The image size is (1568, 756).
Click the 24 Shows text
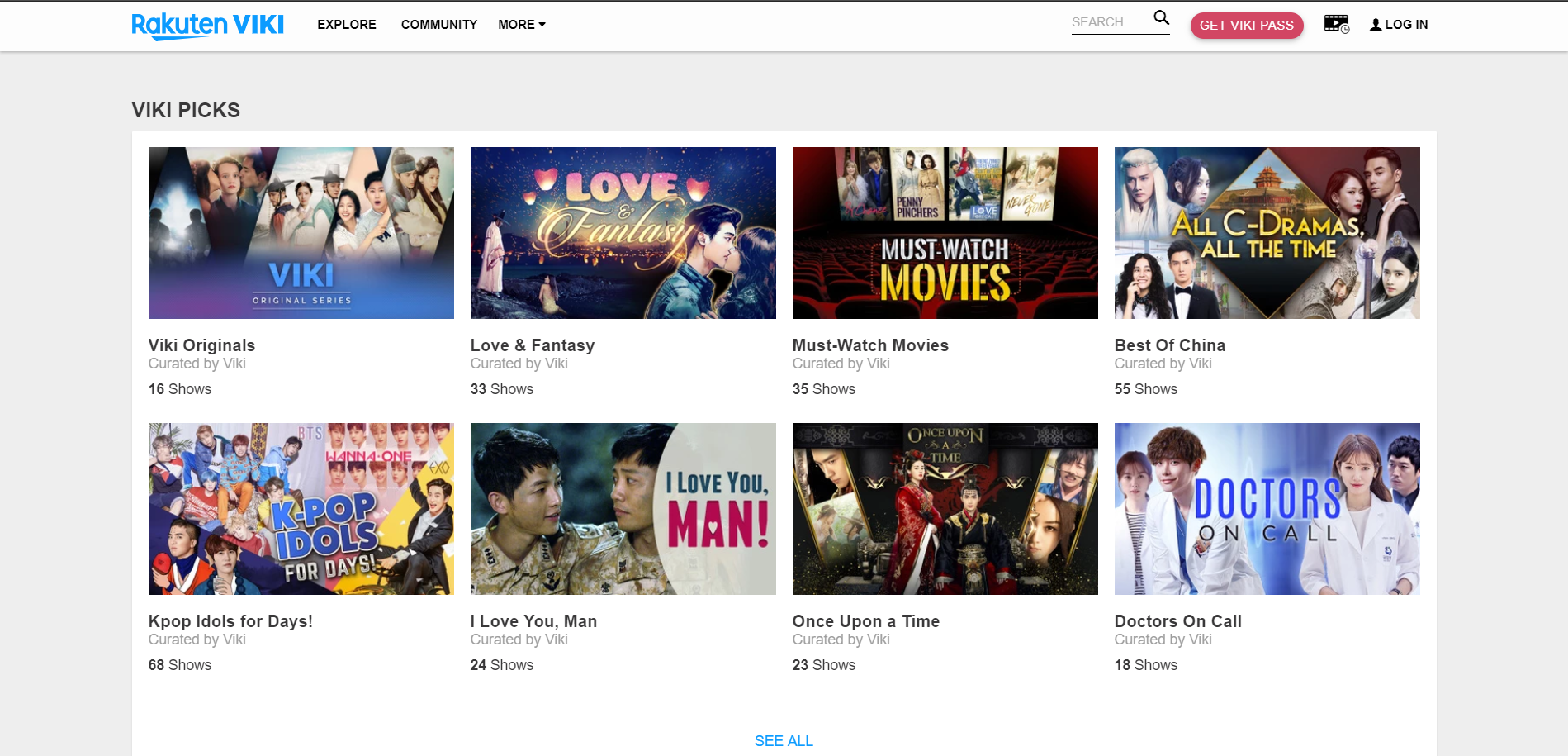click(502, 665)
